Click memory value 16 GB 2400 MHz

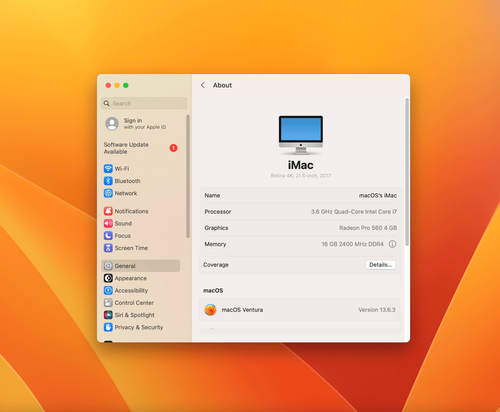(x=352, y=244)
